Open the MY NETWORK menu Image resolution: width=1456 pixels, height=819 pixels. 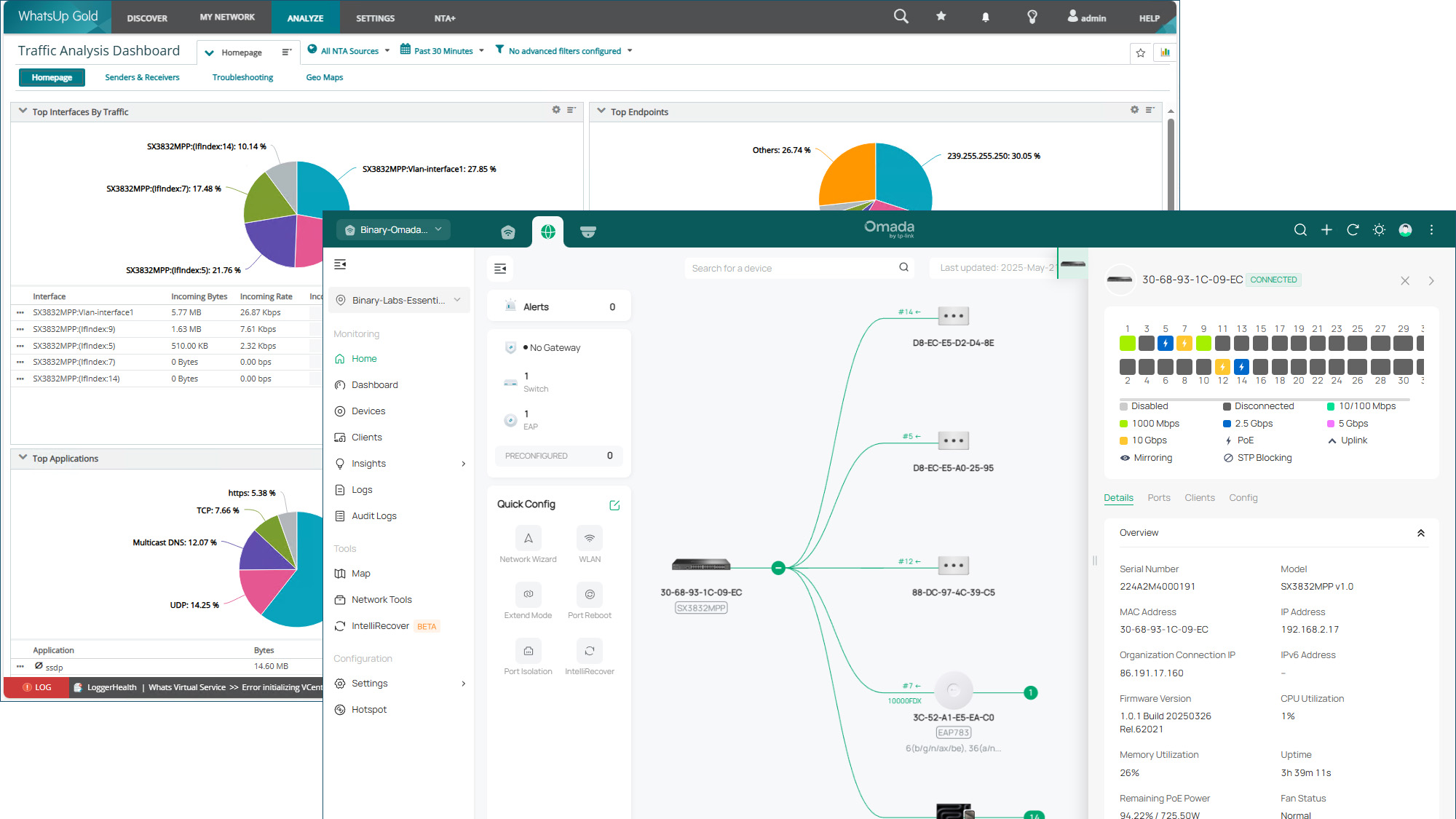click(x=227, y=17)
